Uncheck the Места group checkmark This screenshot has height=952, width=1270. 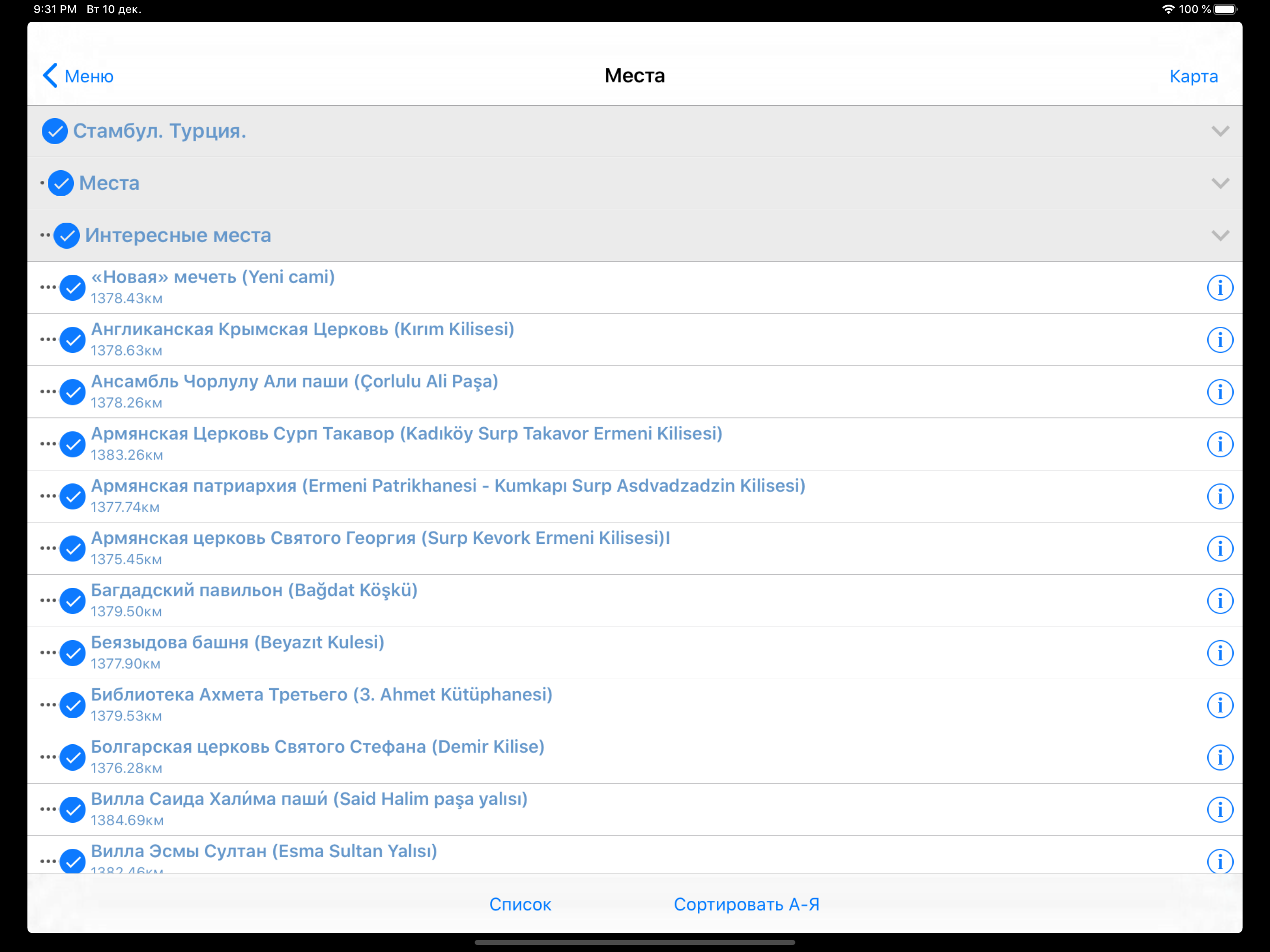tap(61, 184)
